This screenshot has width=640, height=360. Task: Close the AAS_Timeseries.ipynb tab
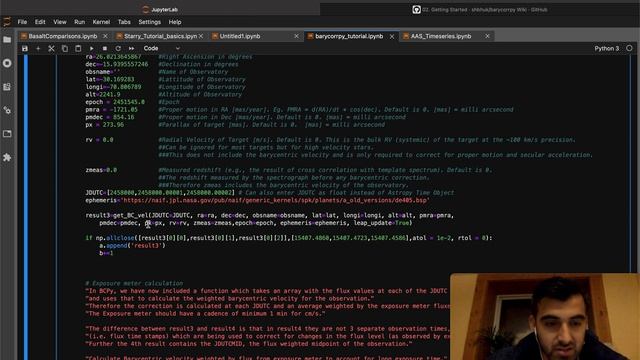(487, 36)
